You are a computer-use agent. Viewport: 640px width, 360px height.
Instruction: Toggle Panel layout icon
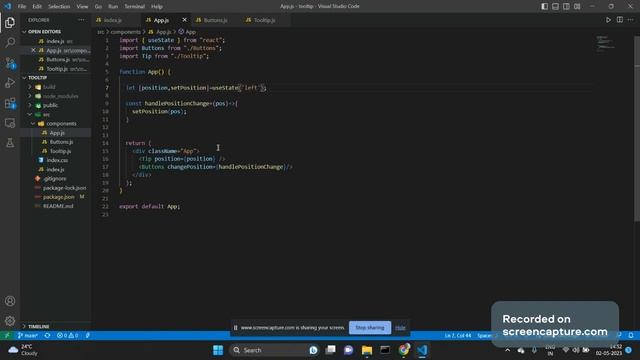(x=556, y=6)
